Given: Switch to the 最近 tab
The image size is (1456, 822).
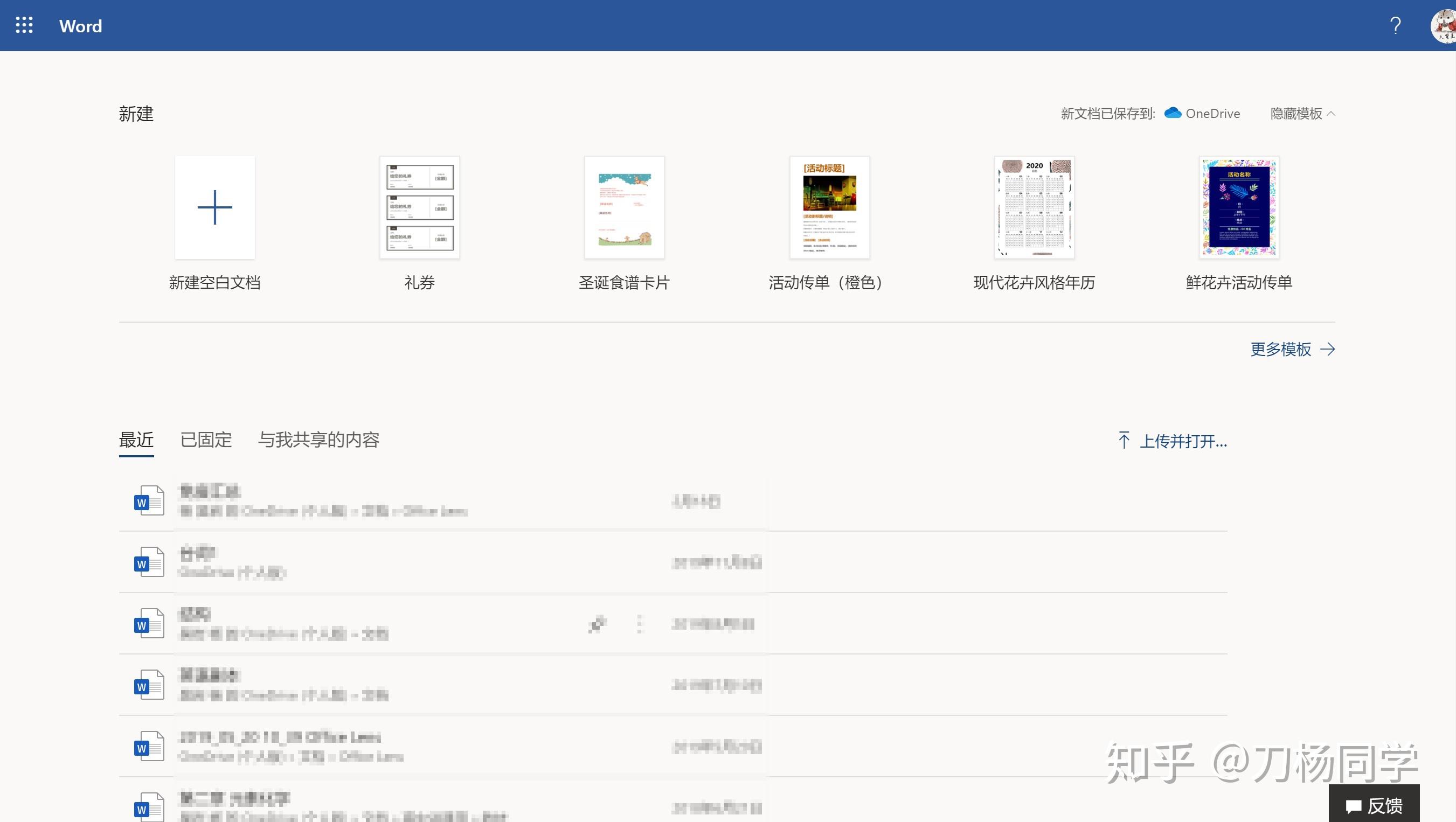Looking at the screenshot, I should [x=136, y=440].
